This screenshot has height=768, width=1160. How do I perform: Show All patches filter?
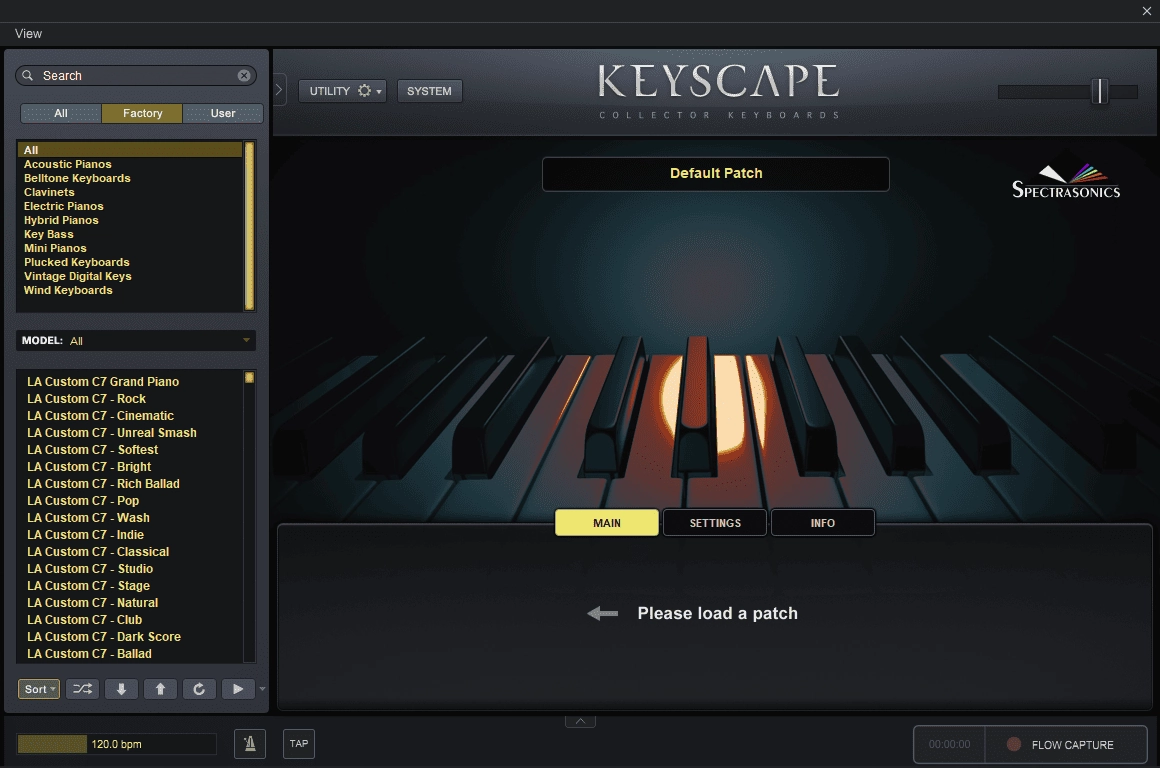(61, 113)
